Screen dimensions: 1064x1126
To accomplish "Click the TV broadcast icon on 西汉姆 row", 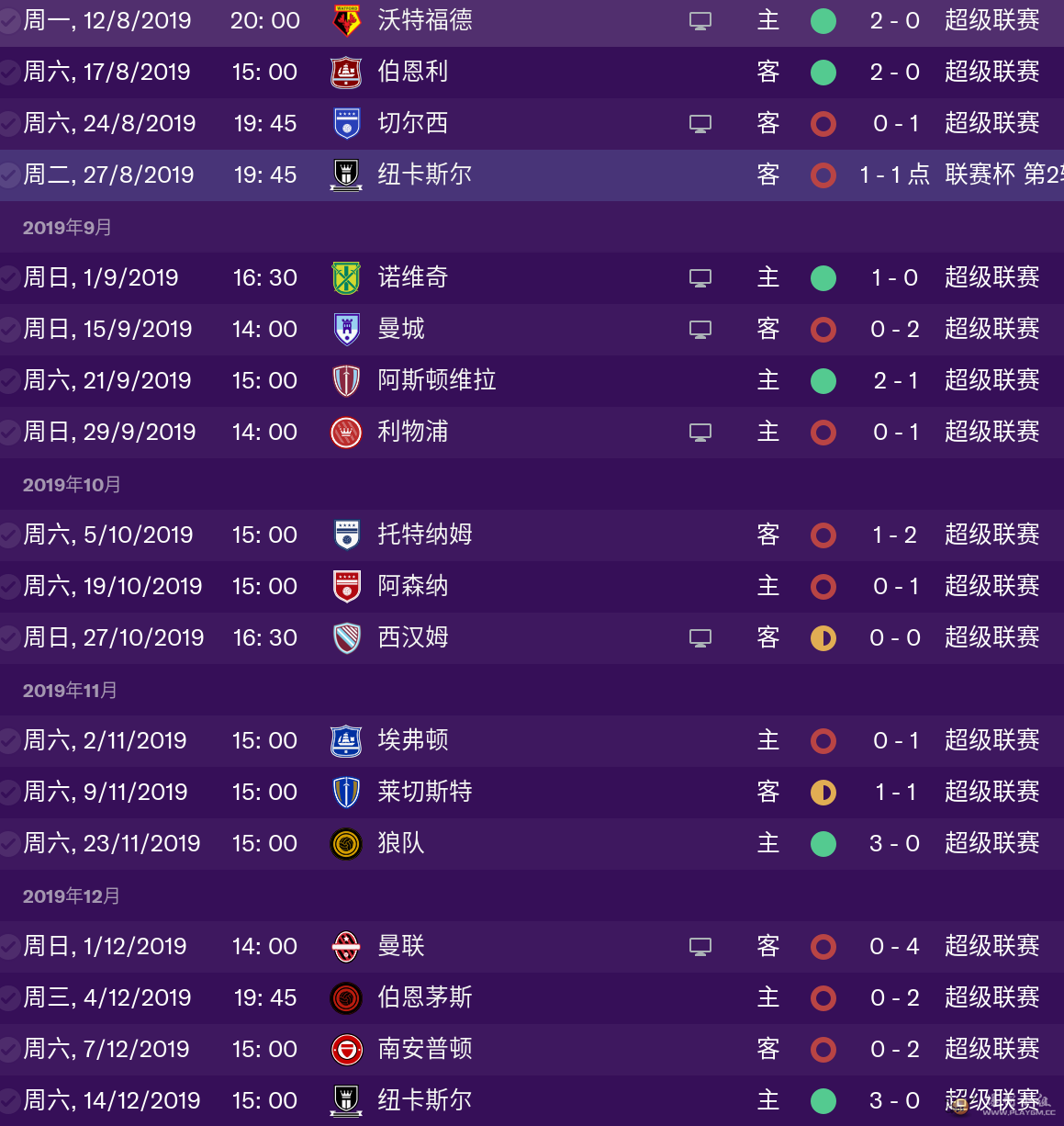I will (x=700, y=637).
